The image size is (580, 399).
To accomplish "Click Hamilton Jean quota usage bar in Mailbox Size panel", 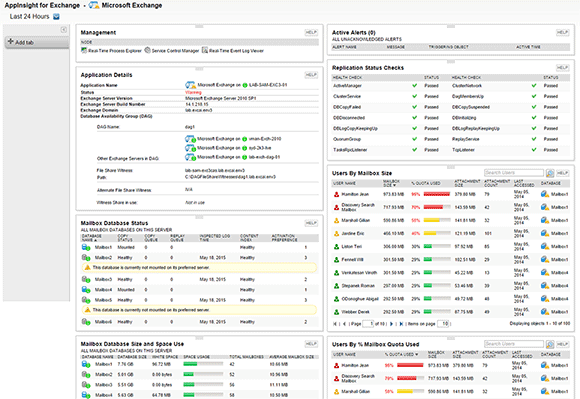I will [x=437, y=194].
